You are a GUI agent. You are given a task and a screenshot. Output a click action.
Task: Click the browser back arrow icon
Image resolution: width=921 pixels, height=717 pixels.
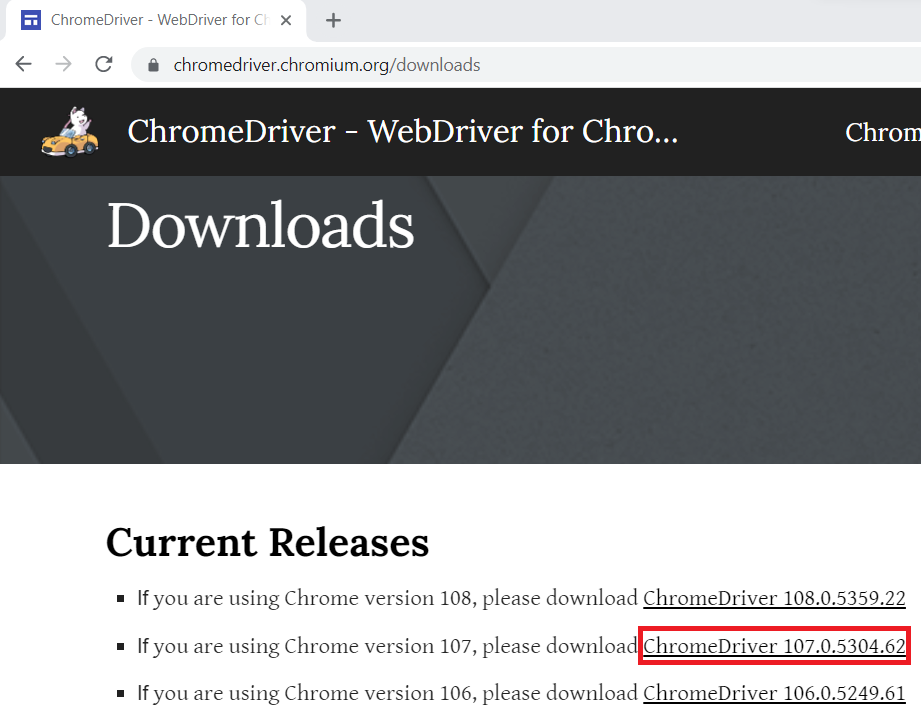point(23,63)
